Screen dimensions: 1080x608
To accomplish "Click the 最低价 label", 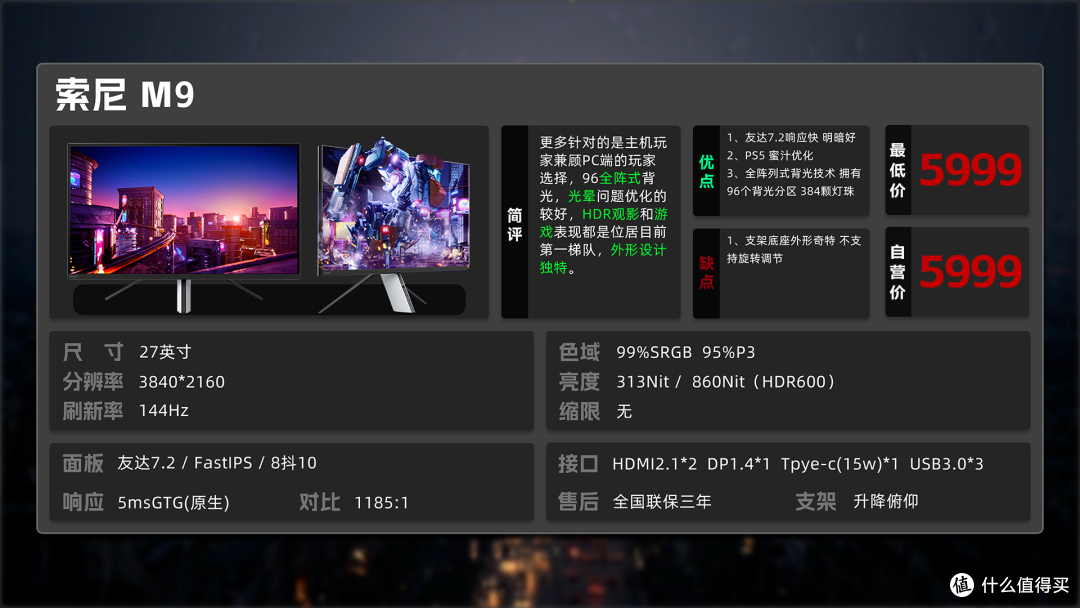I will (897, 170).
